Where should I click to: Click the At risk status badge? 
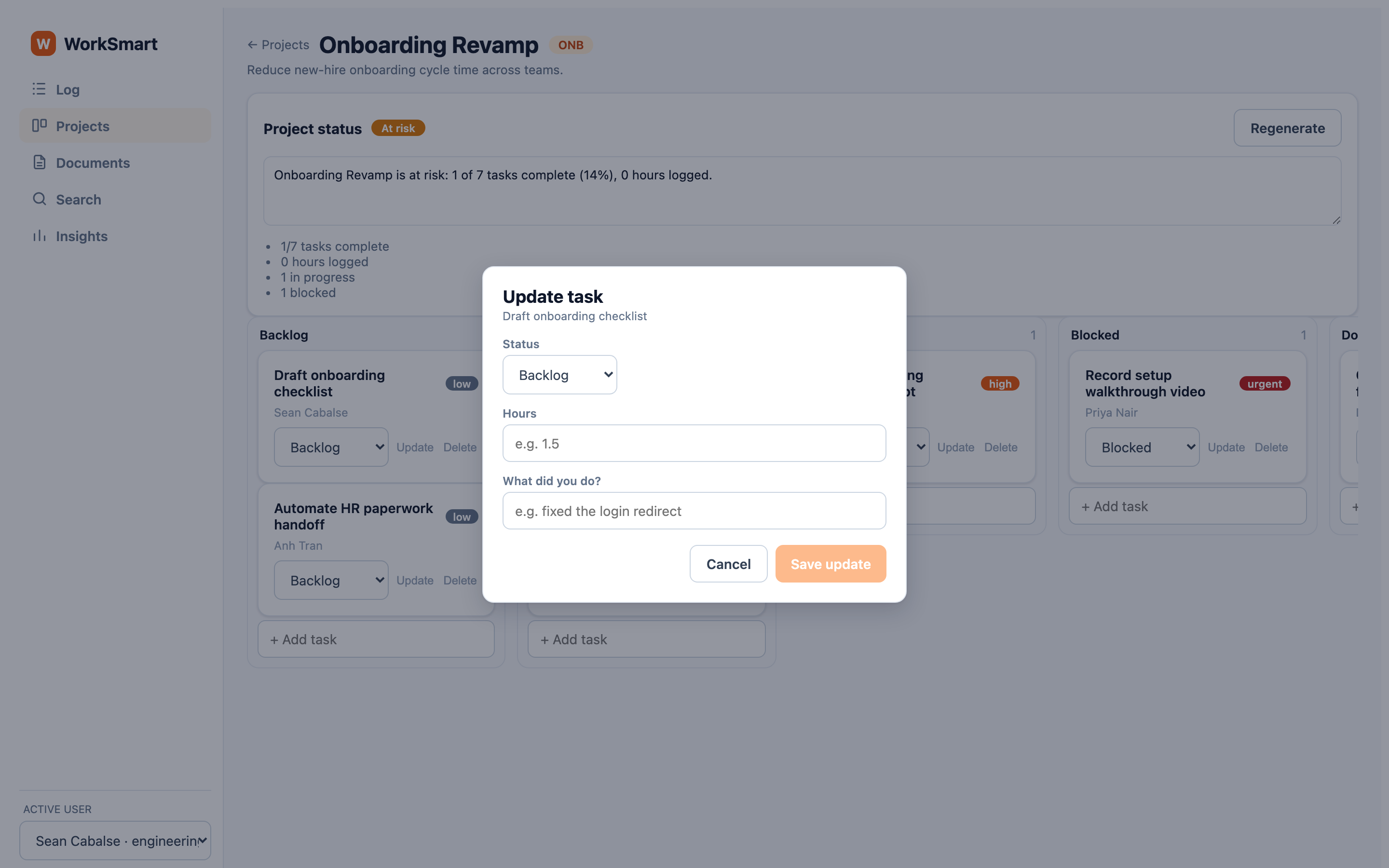398,128
